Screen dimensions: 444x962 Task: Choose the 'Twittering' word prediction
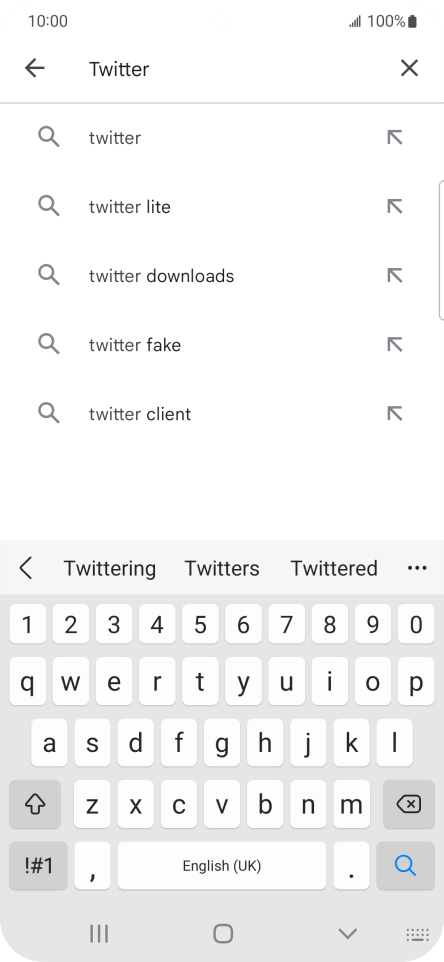[110, 568]
